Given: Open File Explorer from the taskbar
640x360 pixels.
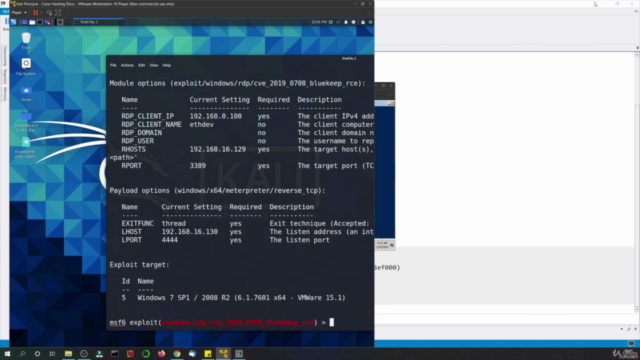Looking at the screenshot, I should (x=68, y=353).
